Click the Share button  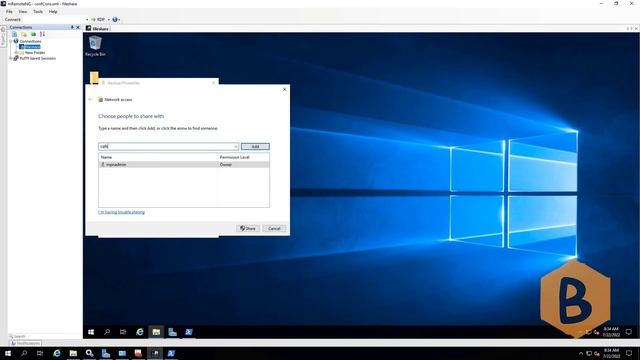[x=248, y=229]
